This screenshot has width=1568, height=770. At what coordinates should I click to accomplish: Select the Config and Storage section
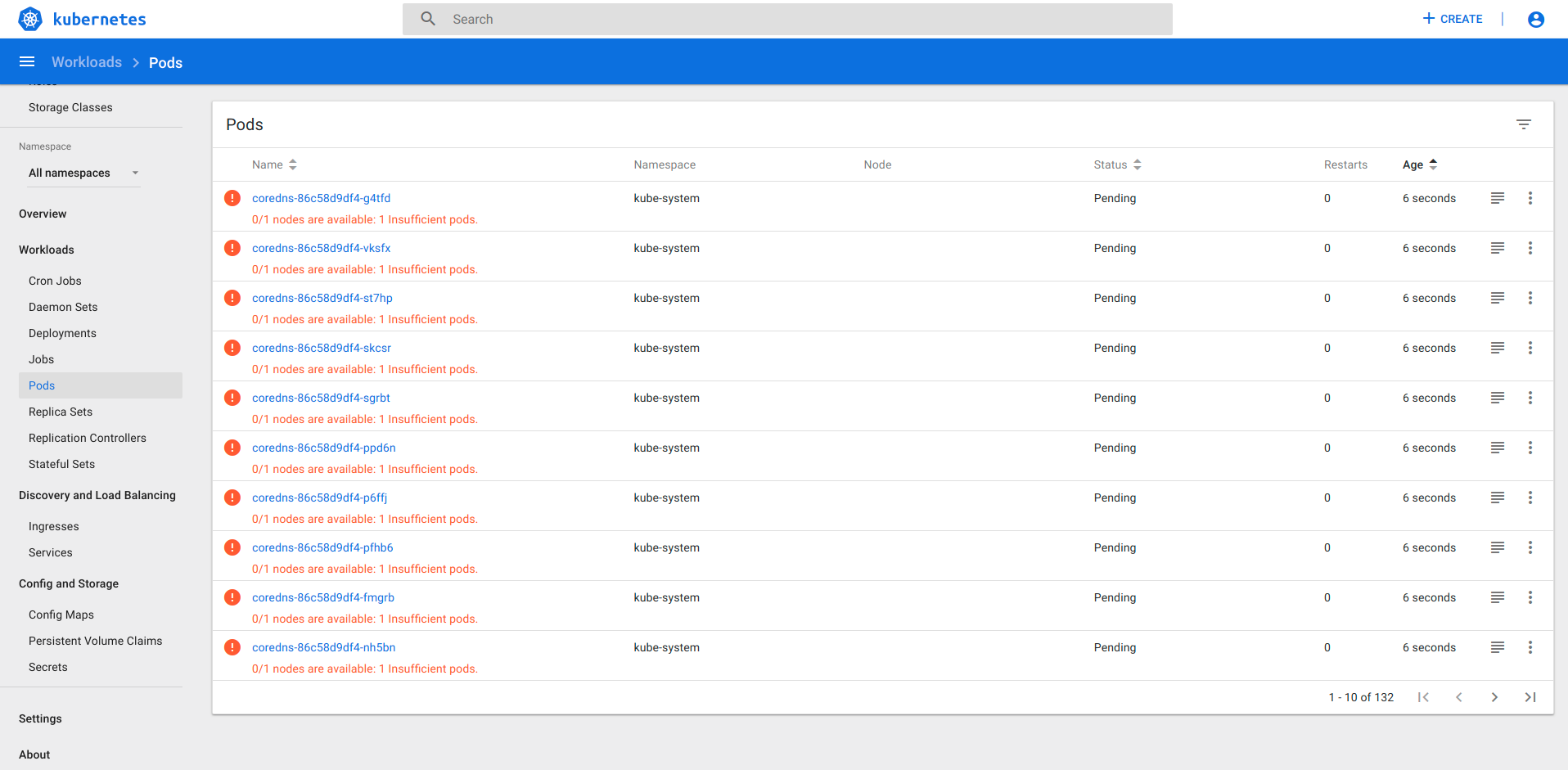coord(69,583)
